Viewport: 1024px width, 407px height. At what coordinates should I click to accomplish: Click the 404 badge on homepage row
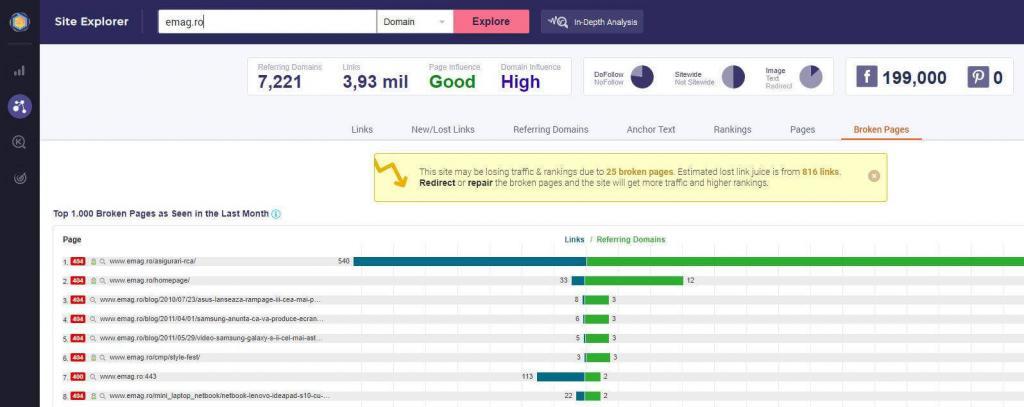click(78, 280)
